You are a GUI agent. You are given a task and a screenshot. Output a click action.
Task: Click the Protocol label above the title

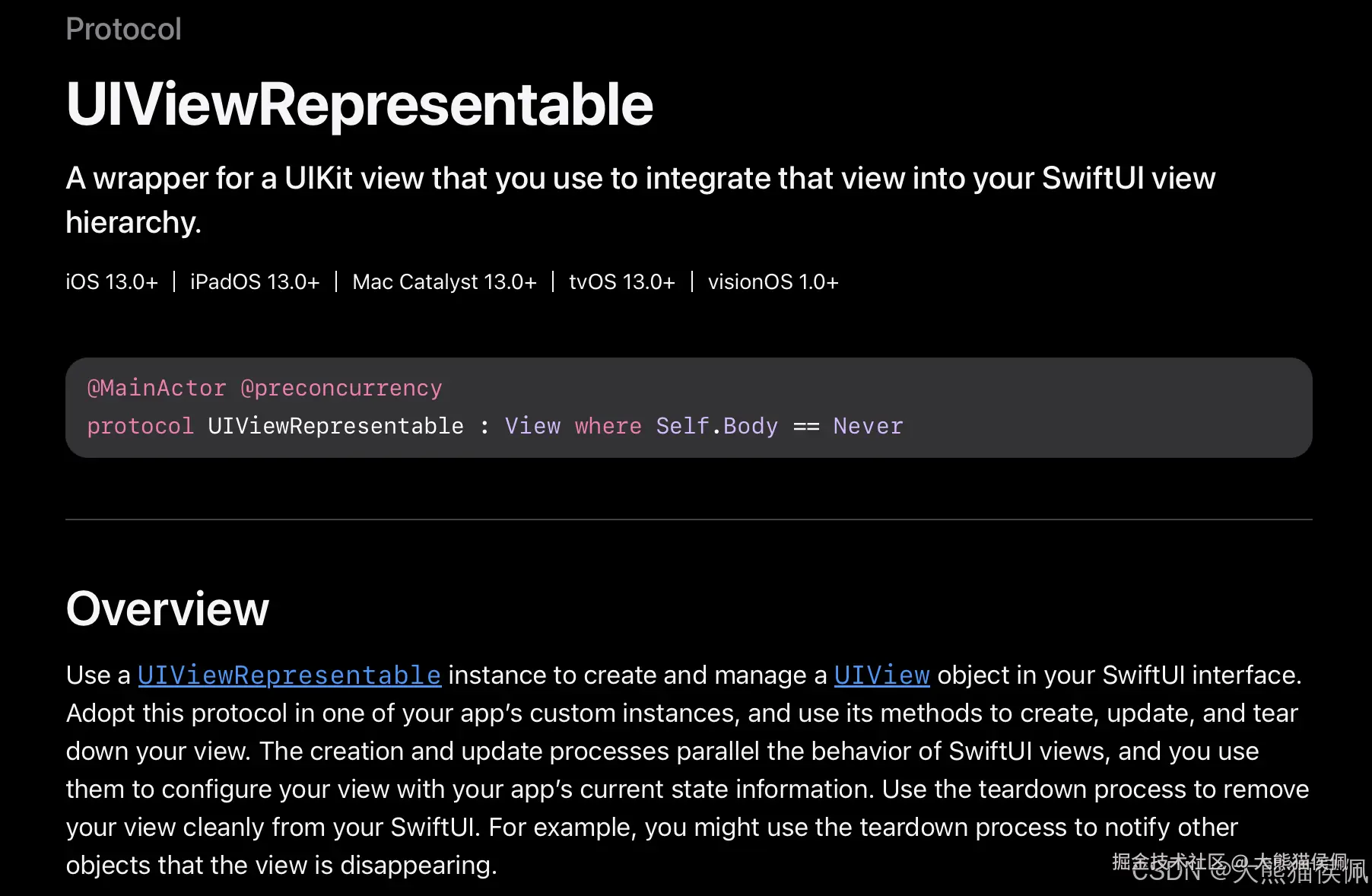click(123, 30)
